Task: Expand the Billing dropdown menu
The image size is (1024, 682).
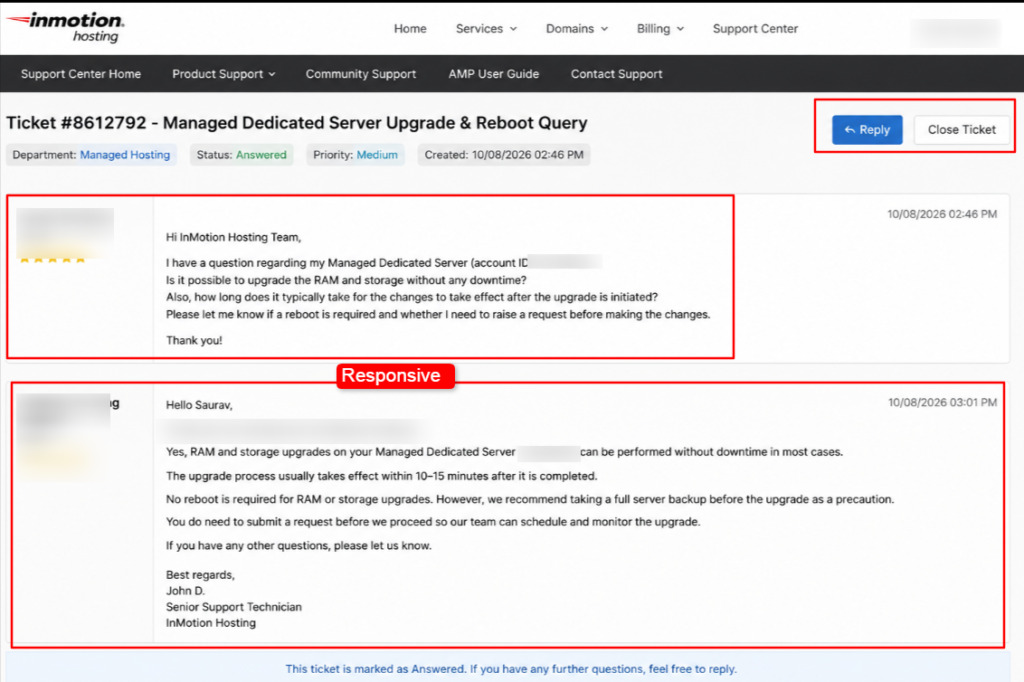Action: pyautogui.click(x=660, y=29)
